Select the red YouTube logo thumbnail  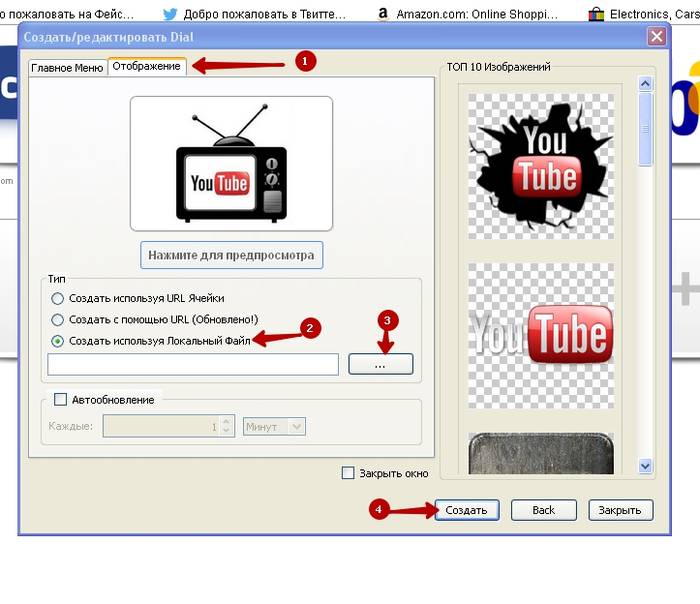click(541, 335)
